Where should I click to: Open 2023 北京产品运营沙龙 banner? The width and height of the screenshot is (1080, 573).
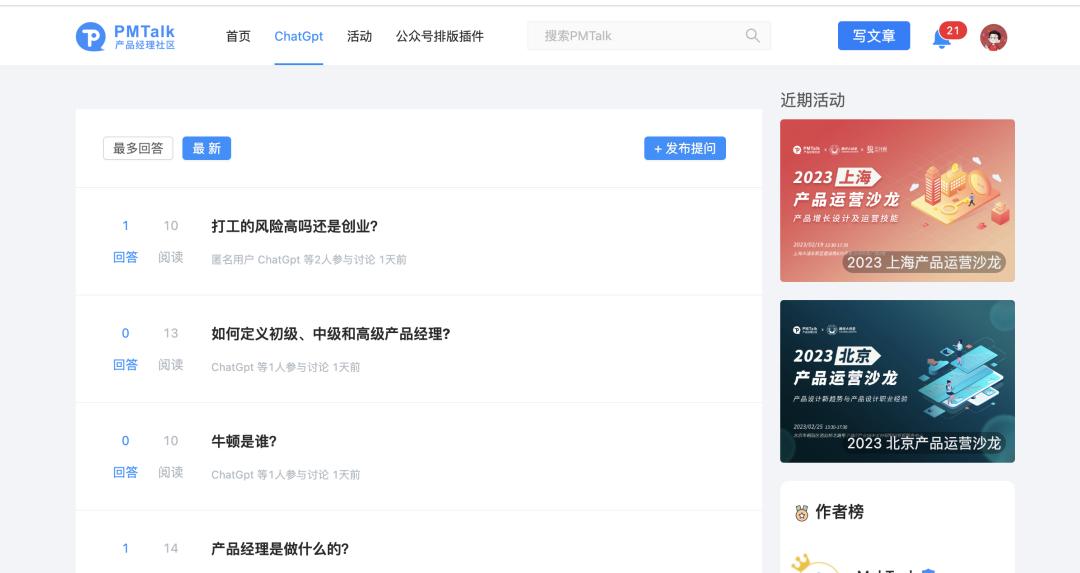897,382
